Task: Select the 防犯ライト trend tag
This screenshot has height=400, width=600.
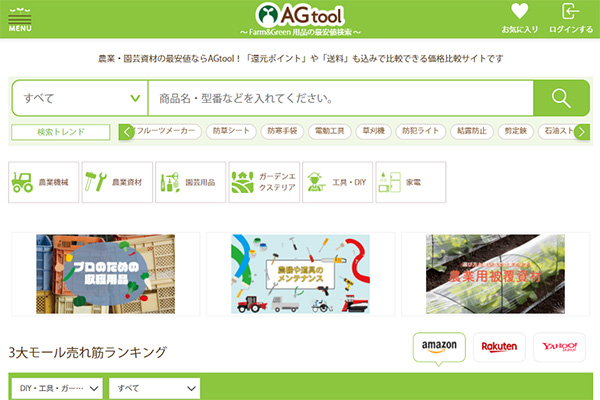Action: point(421,131)
